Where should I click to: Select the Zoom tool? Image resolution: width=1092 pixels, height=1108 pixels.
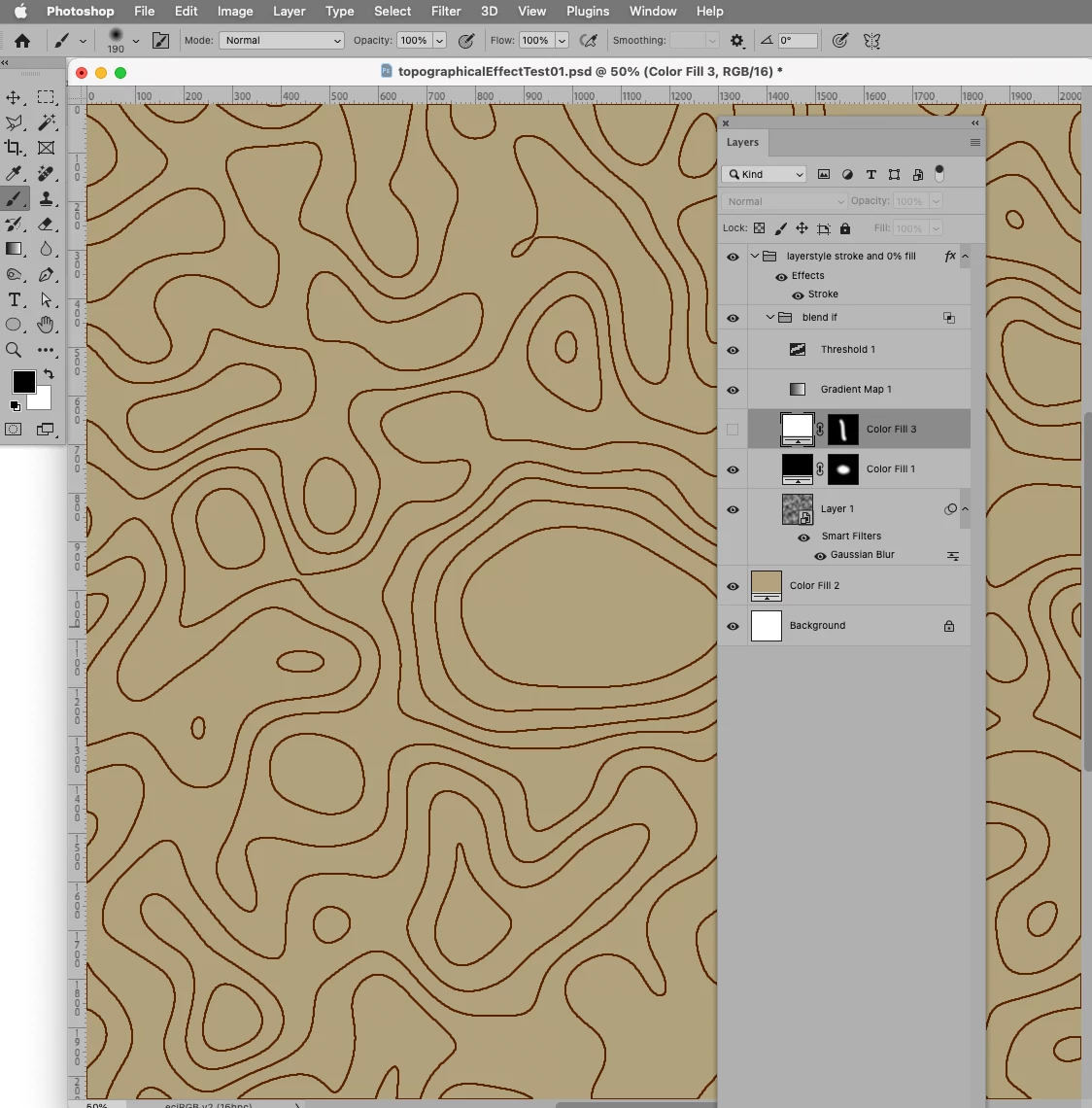click(x=14, y=350)
